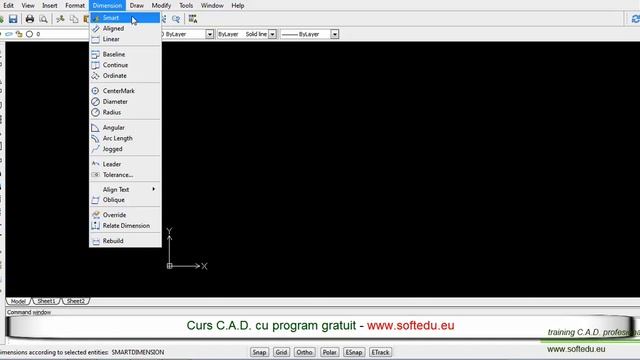Choose the Jogged dimension entry
This screenshot has width=640, height=360.
[125, 149]
